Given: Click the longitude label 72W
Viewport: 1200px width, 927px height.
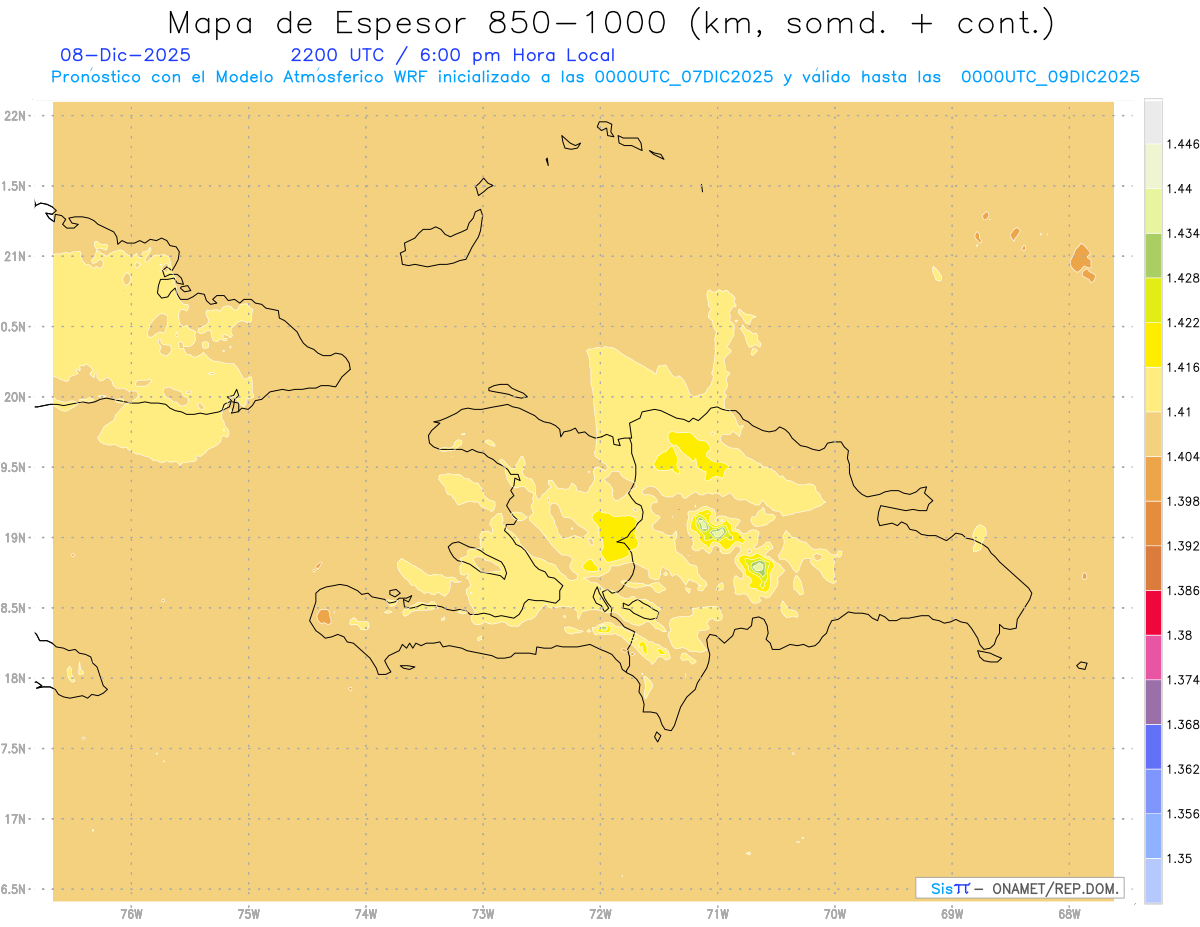Looking at the screenshot, I should click(600, 913).
